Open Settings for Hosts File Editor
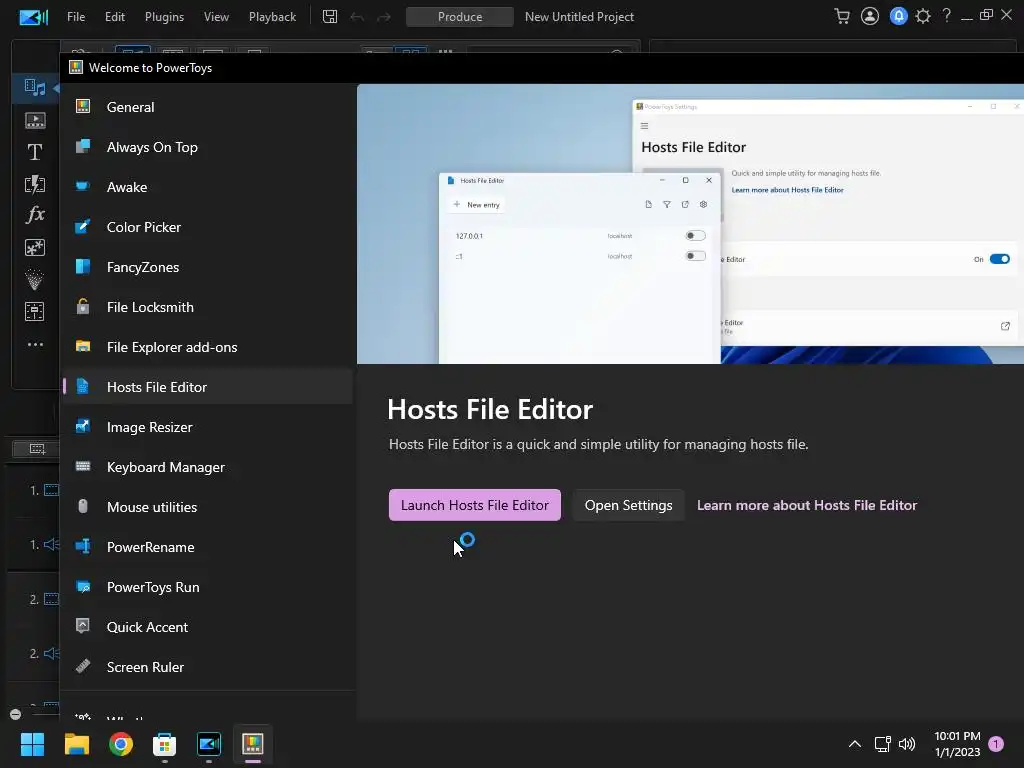 (628, 505)
